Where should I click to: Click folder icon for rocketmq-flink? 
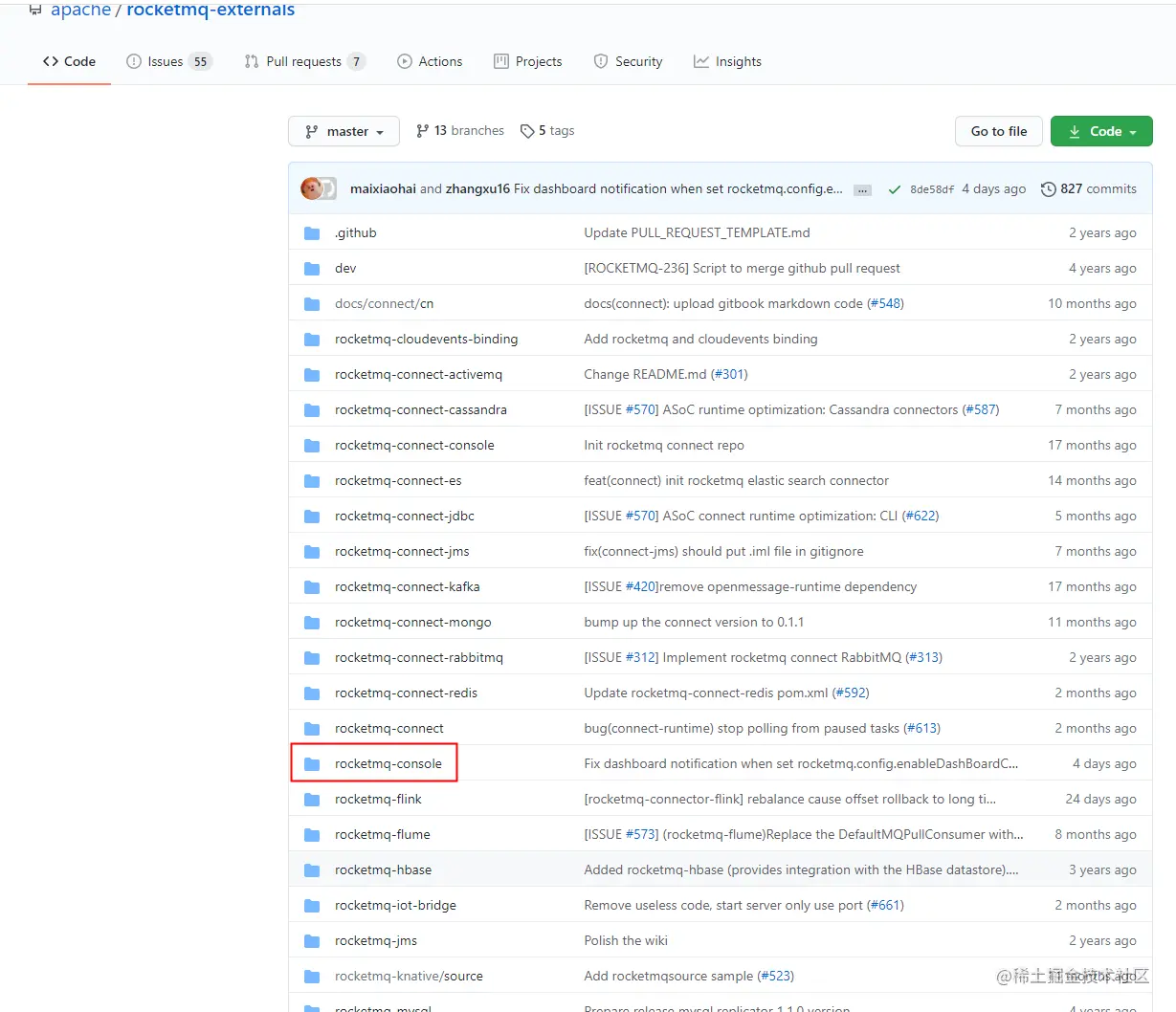[x=312, y=800]
